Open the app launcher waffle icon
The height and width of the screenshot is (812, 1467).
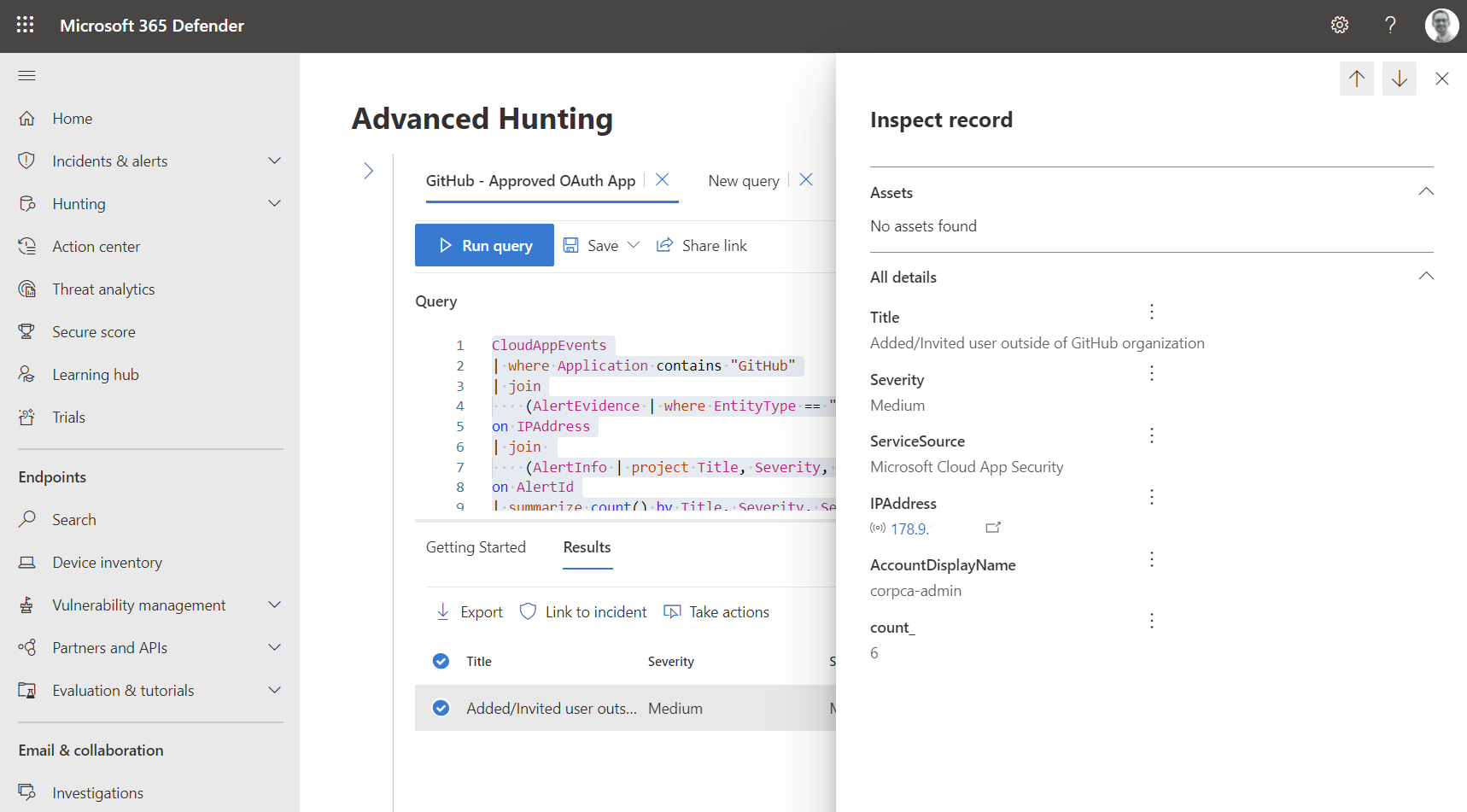pos(26,25)
